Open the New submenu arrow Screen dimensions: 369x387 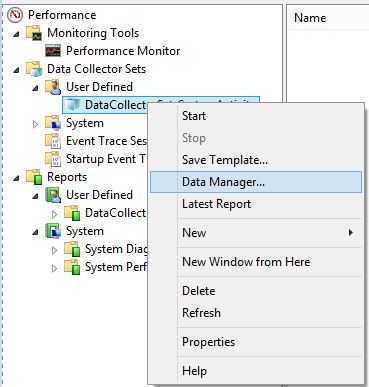(350, 232)
